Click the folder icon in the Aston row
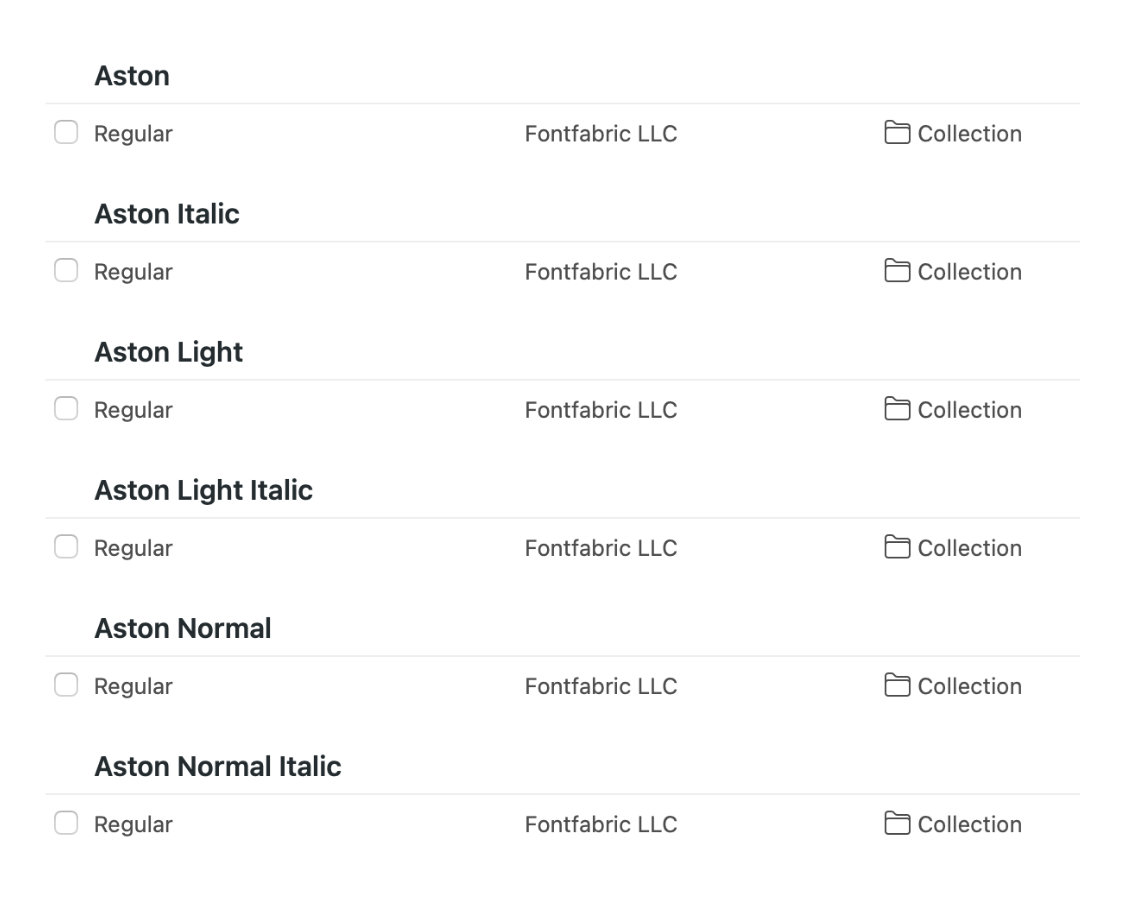Image resolution: width=1128 pixels, height=912 pixels. pyautogui.click(x=897, y=133)
